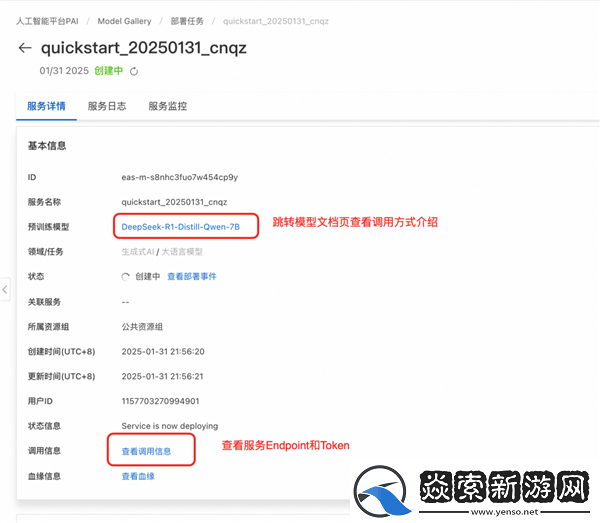Click the 预训练模型 field label
Screen dimensions: 600x523
click(48, 227)
